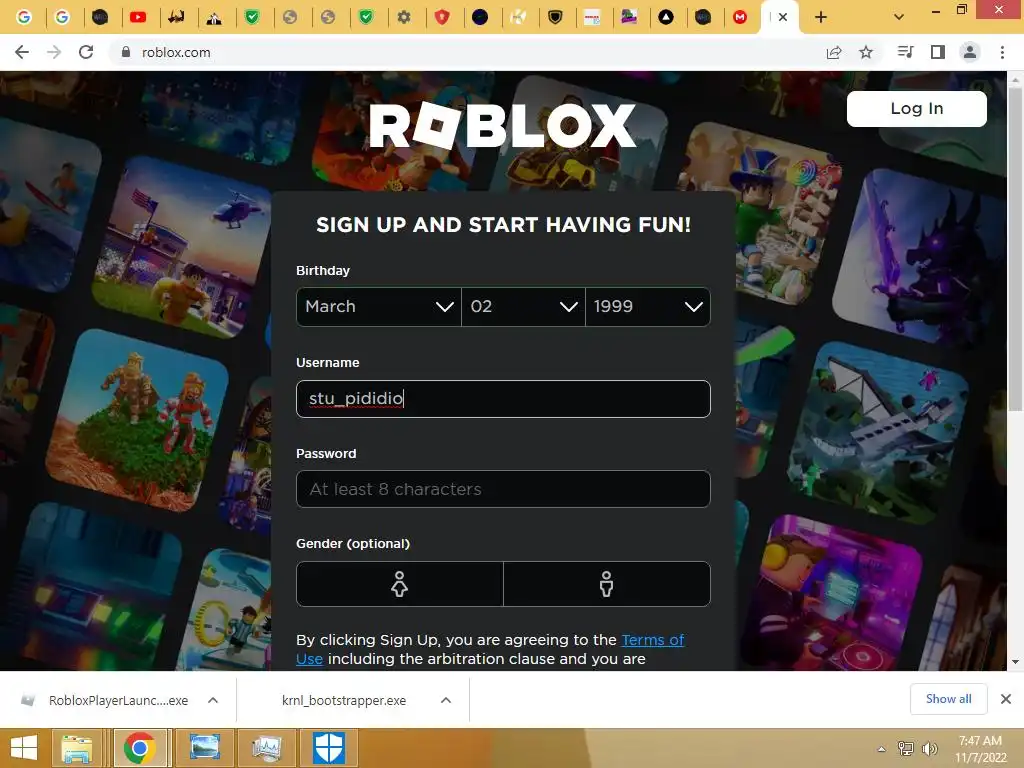1024x768 pixels.
Task: Expand krnl_bootstrapper.exe download options arrow
Action: [446, 700]
